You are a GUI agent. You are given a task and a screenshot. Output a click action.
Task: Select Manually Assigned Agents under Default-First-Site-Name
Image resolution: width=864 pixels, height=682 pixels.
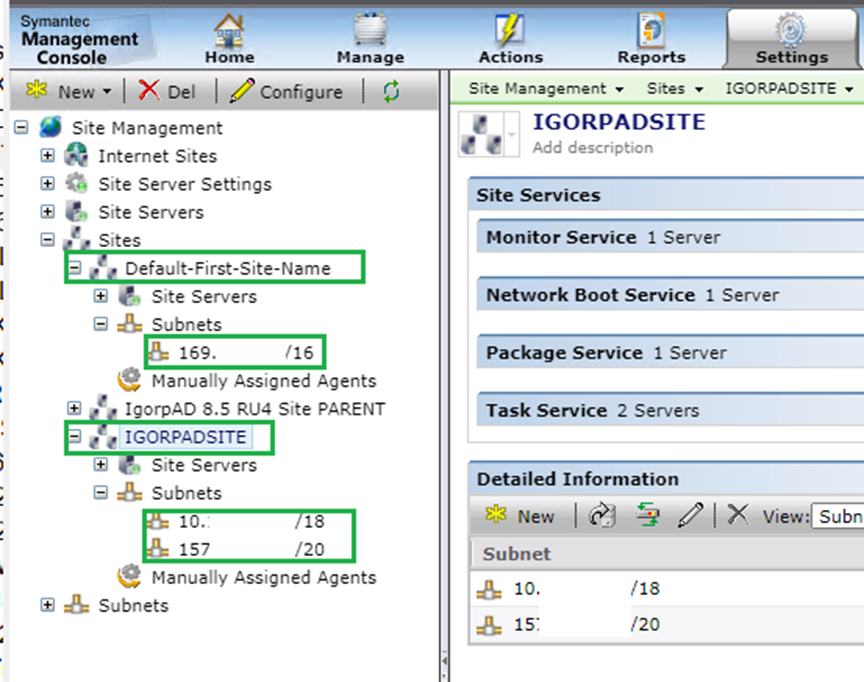[264, 381]
